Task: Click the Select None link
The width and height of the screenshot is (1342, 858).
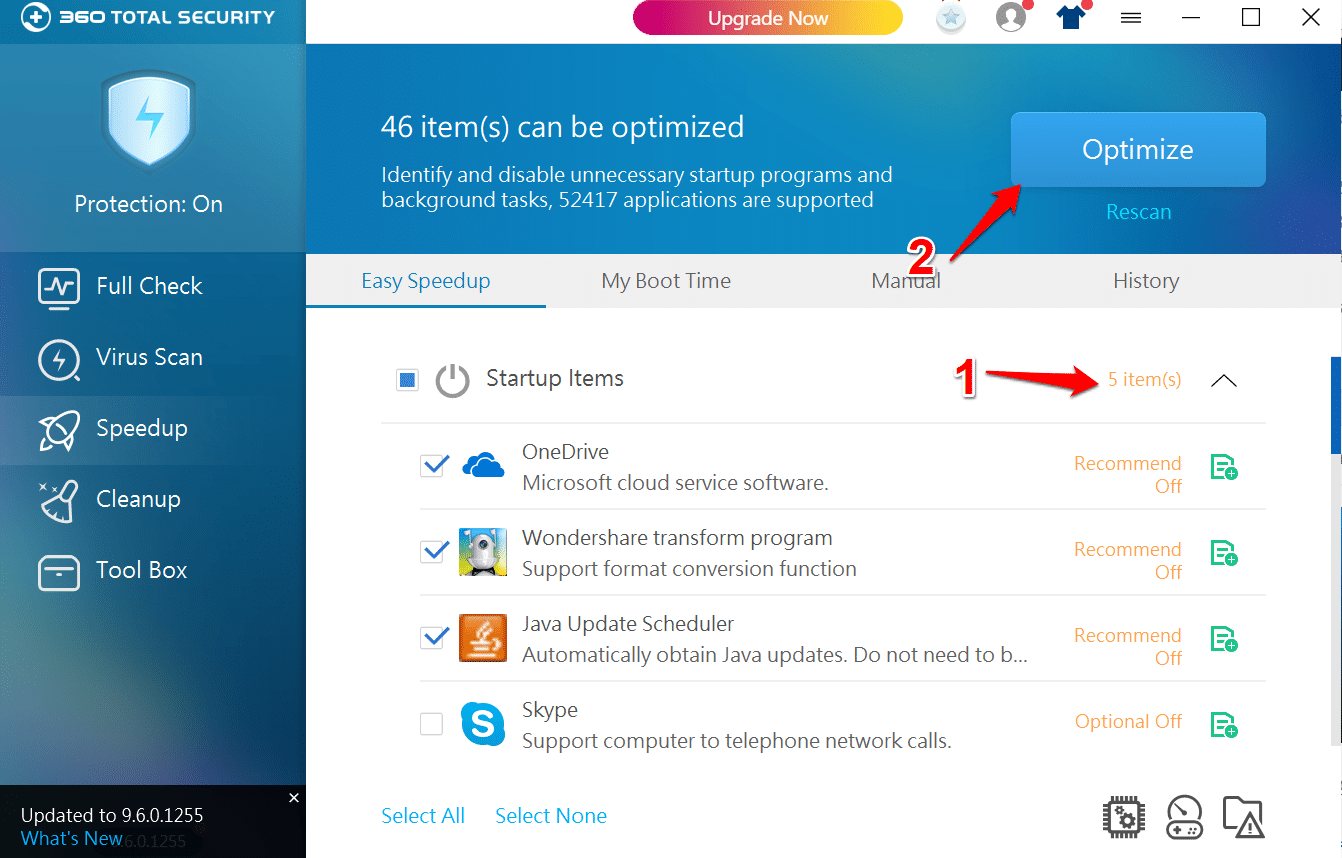Action: pyautogui.click(x=551, y=816)
